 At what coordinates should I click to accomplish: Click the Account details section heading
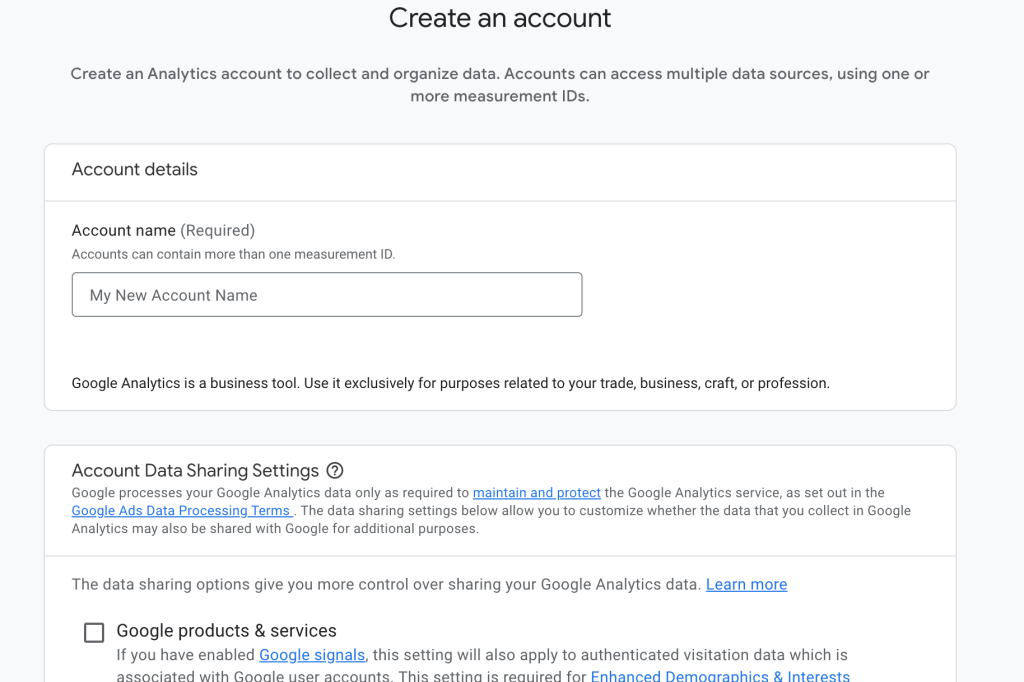[134, 170]
